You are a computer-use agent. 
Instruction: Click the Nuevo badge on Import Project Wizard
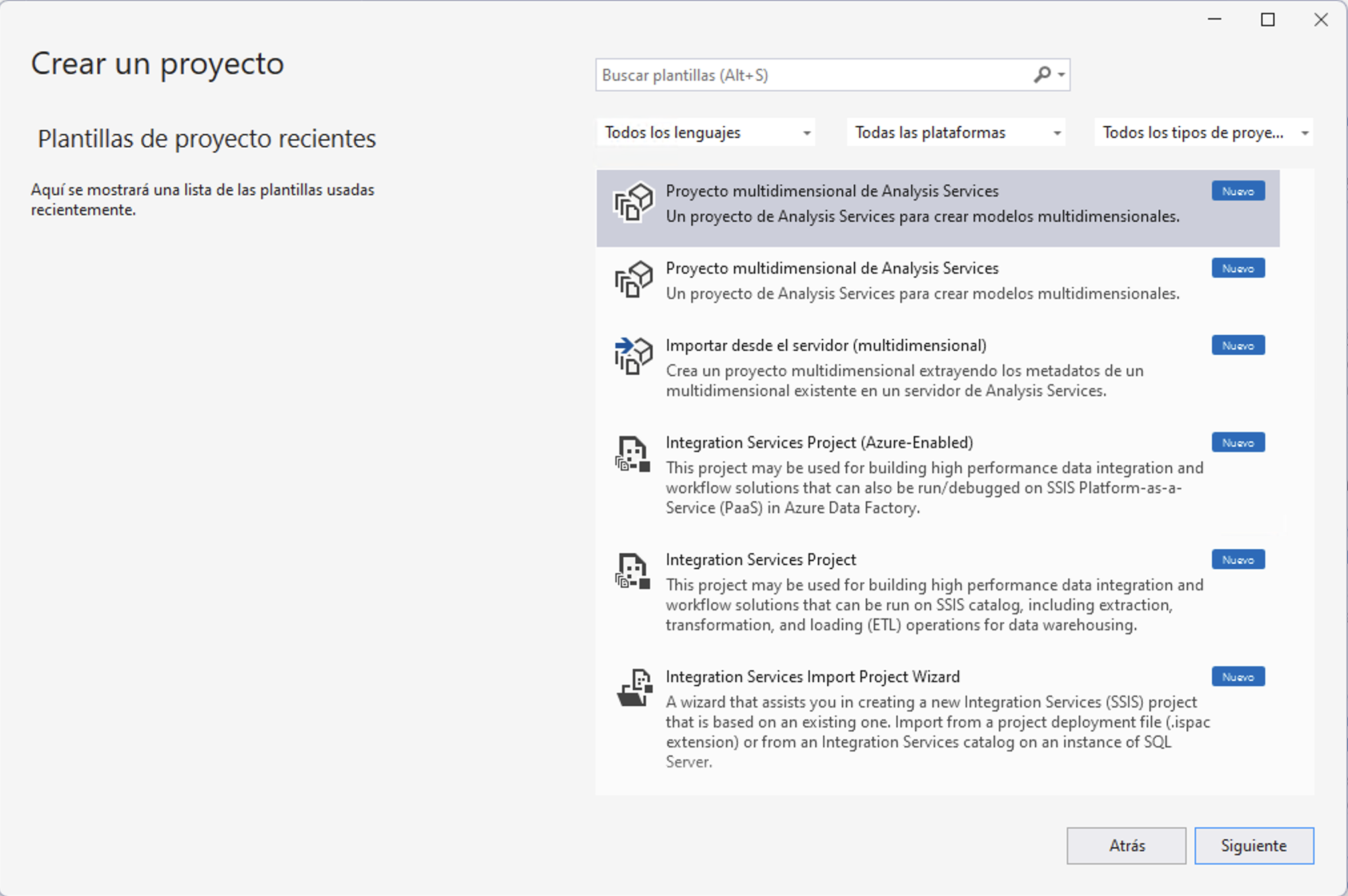pos(1238,677)
